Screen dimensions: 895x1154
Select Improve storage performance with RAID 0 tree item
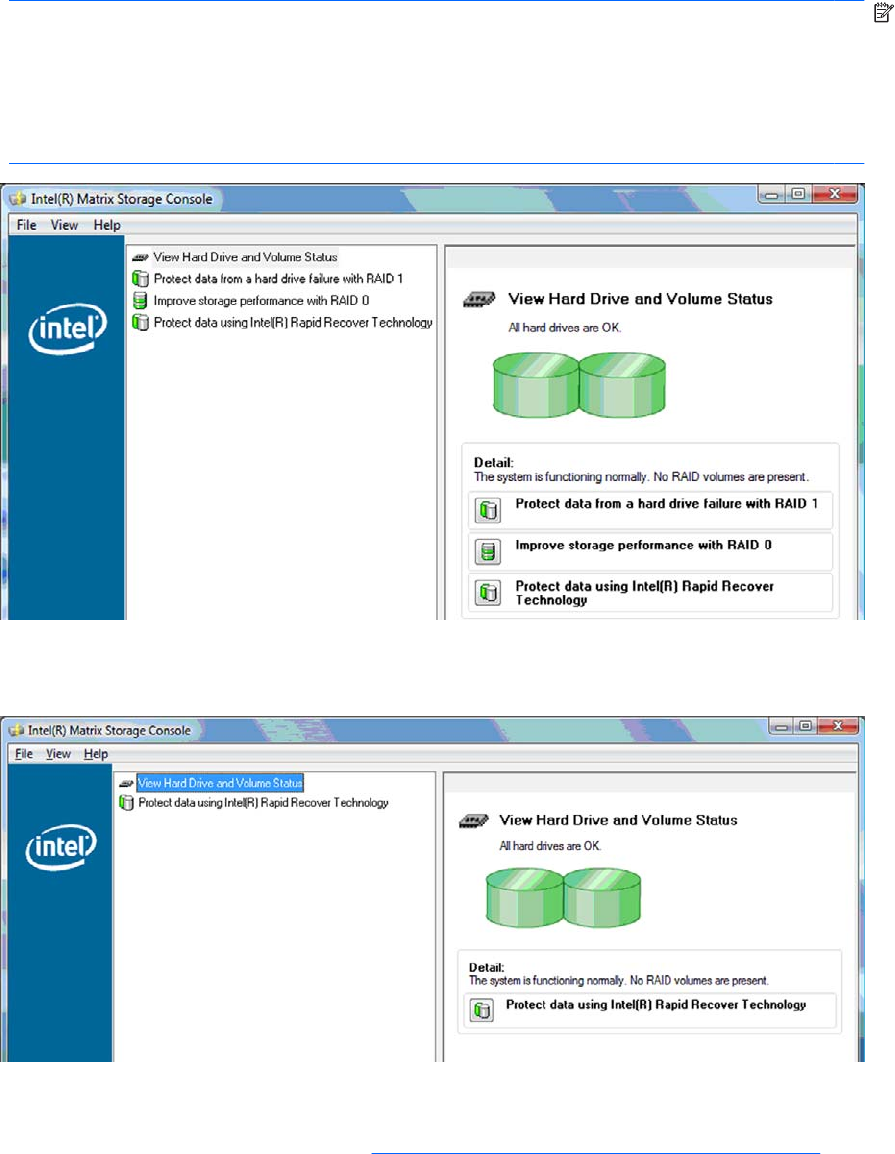click(x=261, y=300)
